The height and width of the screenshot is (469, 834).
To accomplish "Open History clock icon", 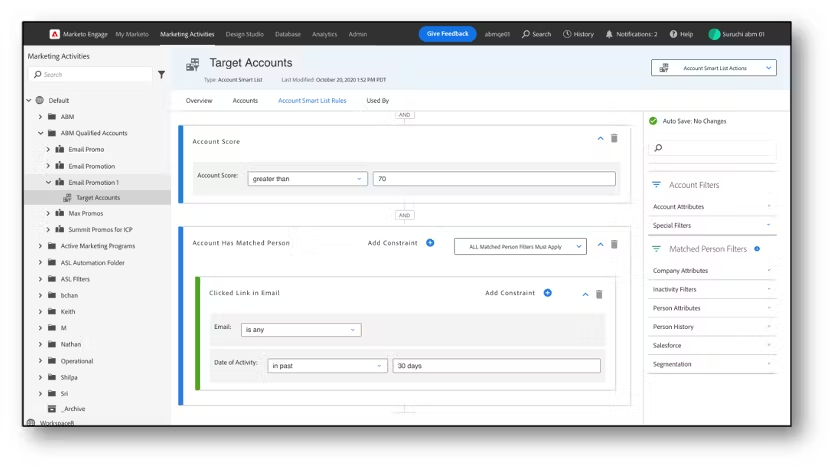I will pyautogui.click(x=567, y=34).
